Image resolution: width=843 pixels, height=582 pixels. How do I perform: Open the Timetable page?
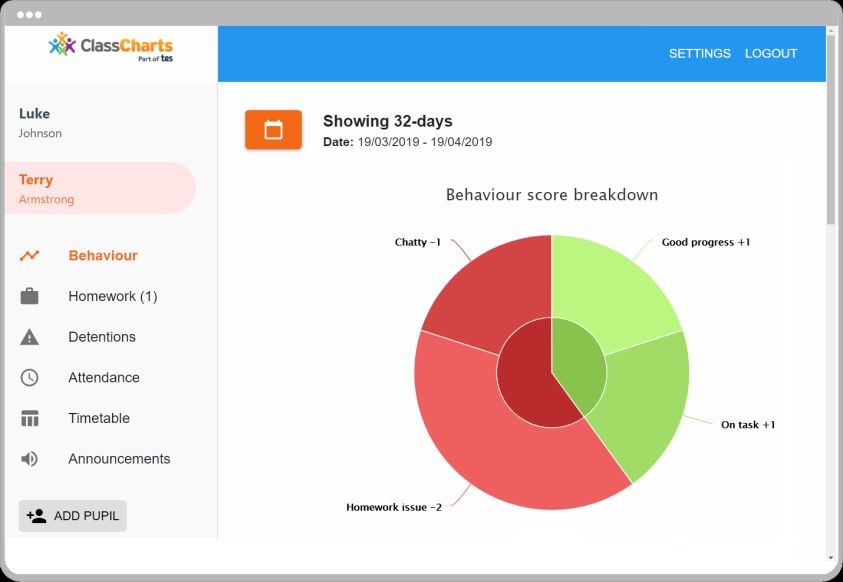click(x=99, y=418)
